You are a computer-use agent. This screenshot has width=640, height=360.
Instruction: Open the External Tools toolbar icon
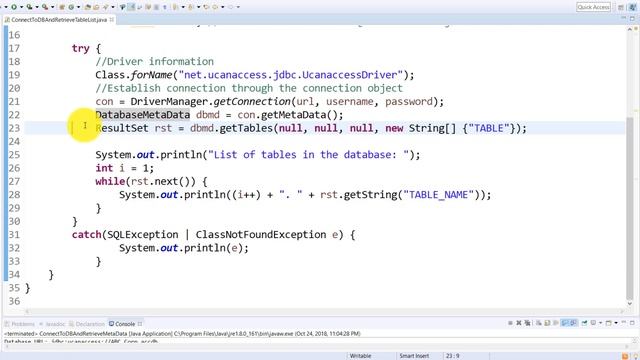[45, 7]
